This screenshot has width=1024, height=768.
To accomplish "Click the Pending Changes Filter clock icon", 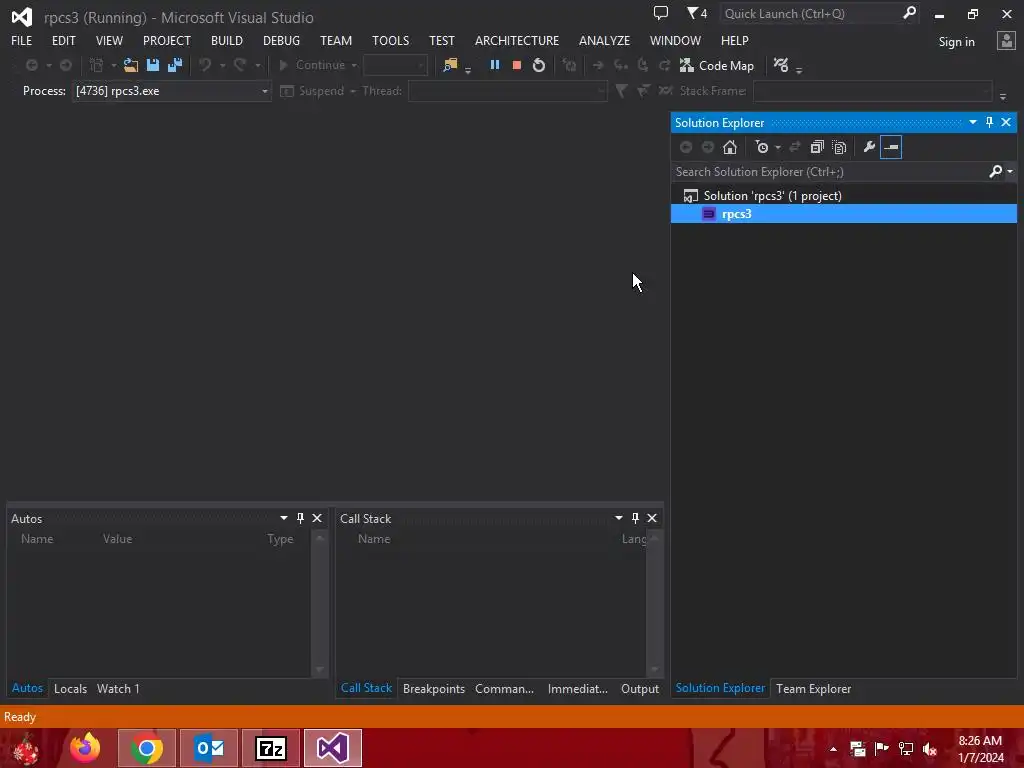I will point(761,147).
